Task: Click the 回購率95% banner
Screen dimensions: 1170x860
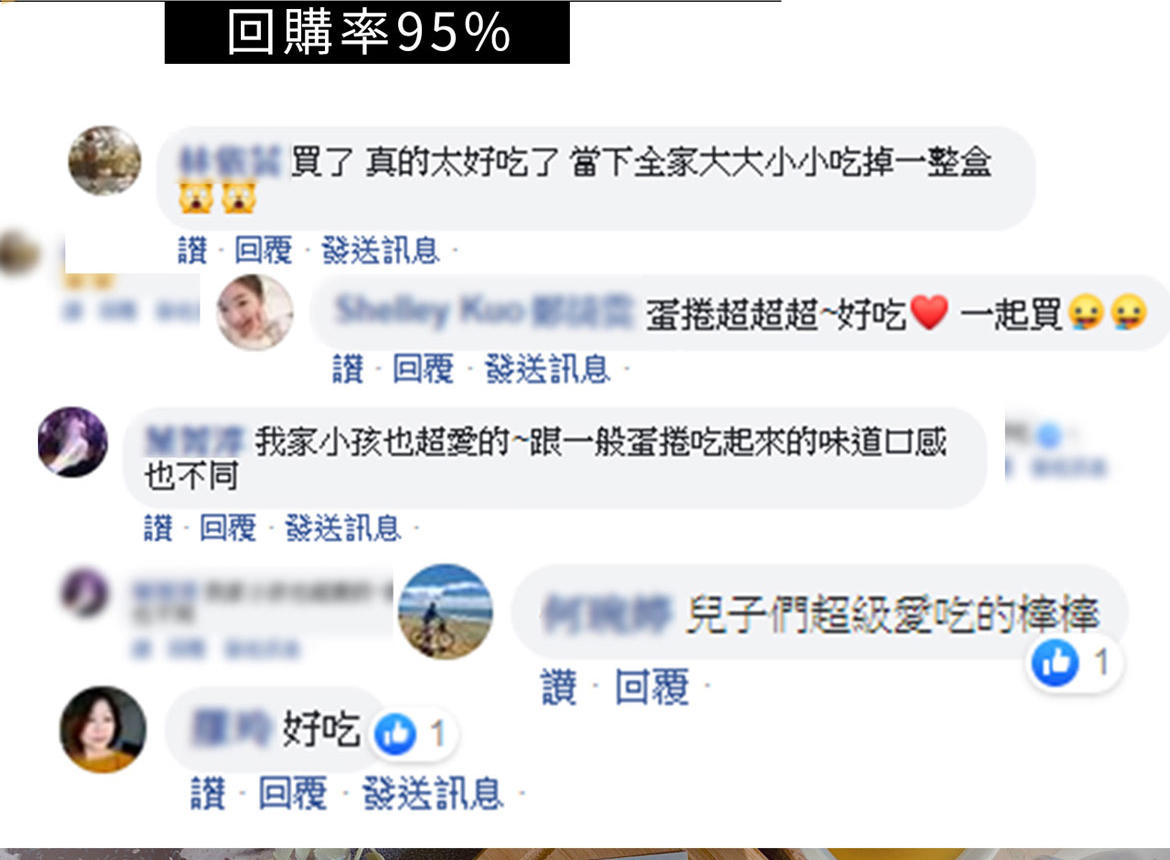Action: [367, 32]
